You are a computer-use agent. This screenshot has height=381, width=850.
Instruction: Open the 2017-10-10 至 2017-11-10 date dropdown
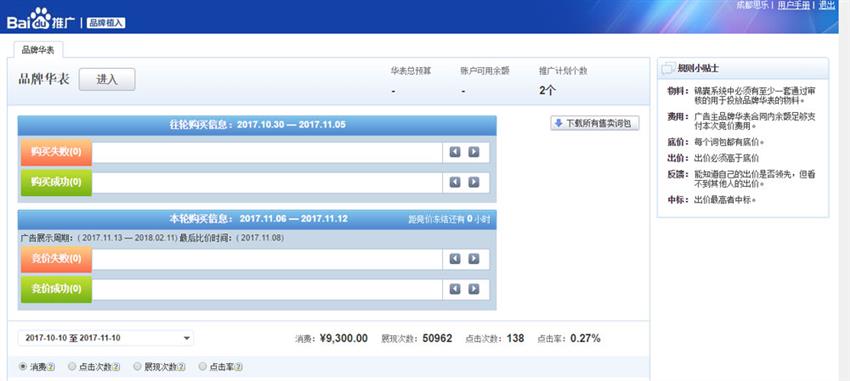click(106, 338)
